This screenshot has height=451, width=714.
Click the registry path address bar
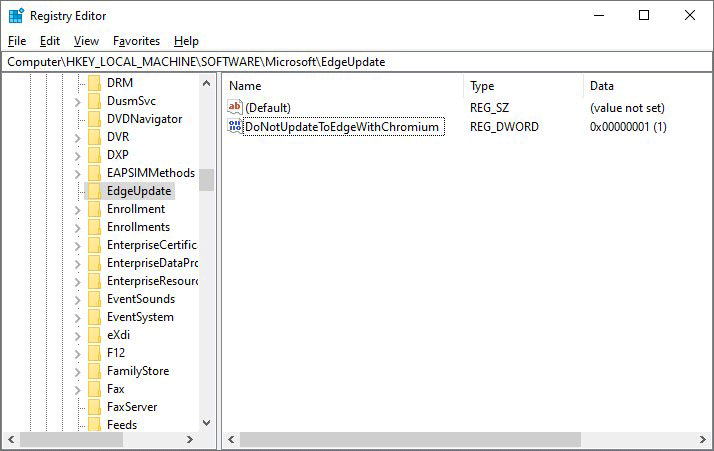357,62
